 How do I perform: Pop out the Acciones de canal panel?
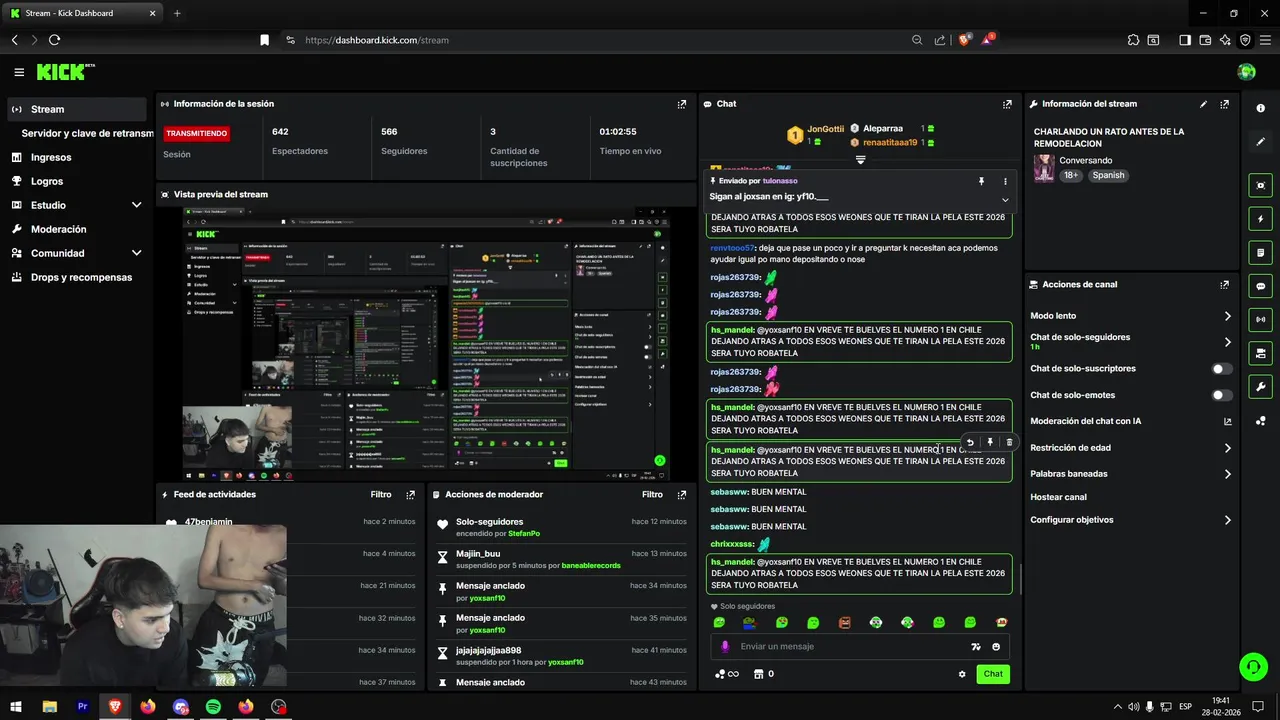(x=1224, y=285)
